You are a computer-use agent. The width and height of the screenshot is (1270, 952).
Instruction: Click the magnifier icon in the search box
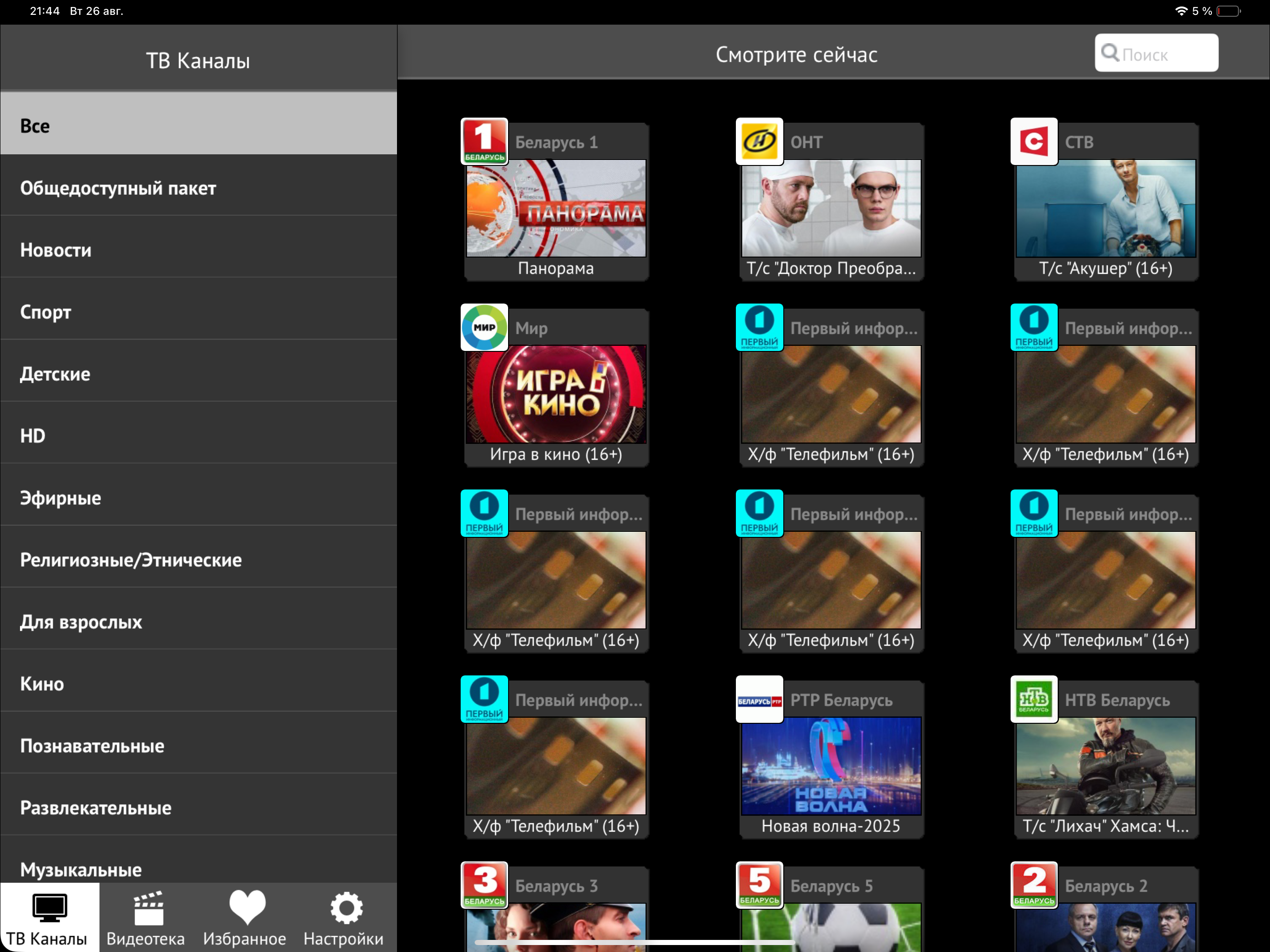pyautogui.click(x=1110, y=53)
